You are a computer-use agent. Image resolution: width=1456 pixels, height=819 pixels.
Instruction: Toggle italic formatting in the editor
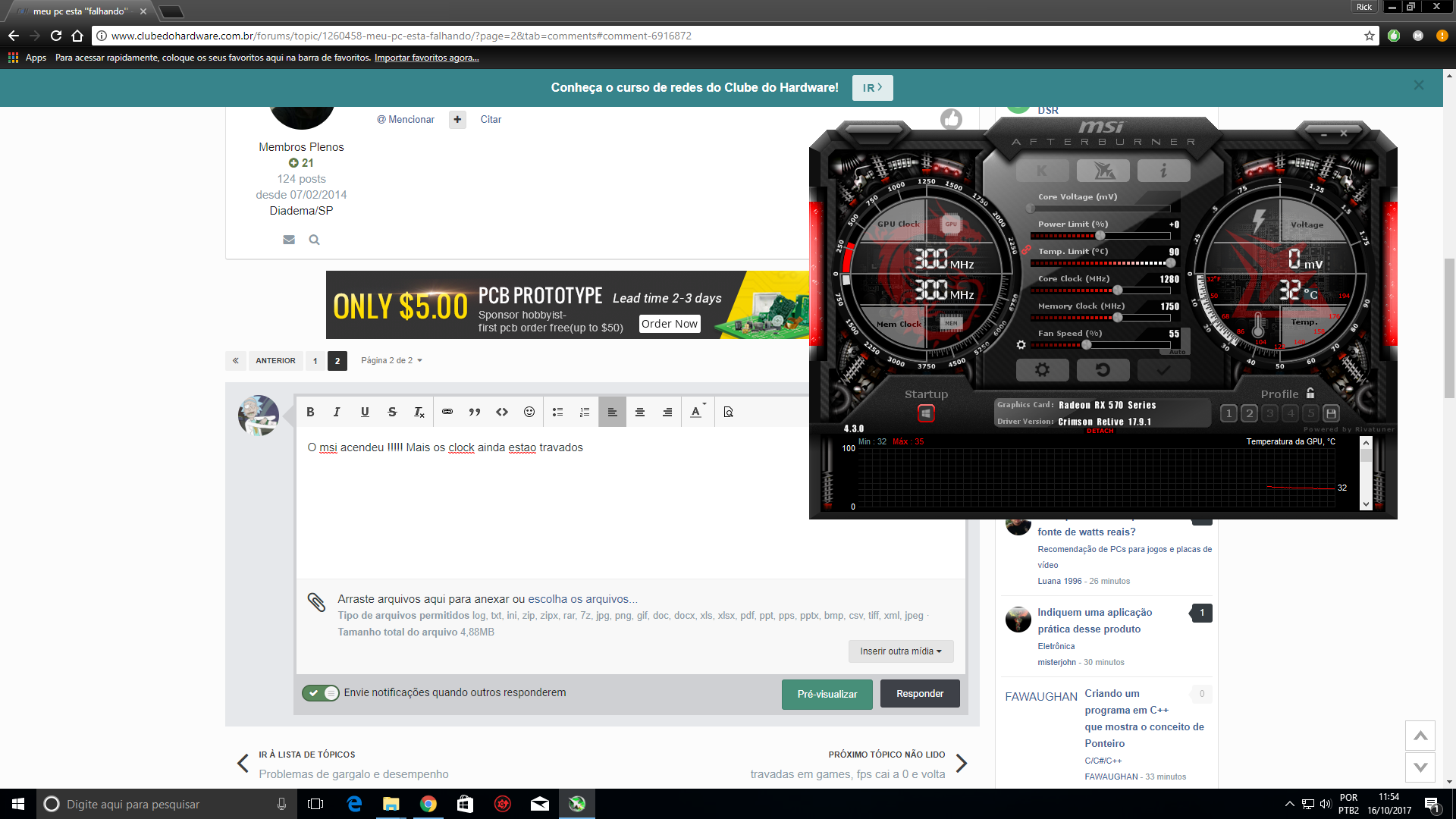point(337,412)
